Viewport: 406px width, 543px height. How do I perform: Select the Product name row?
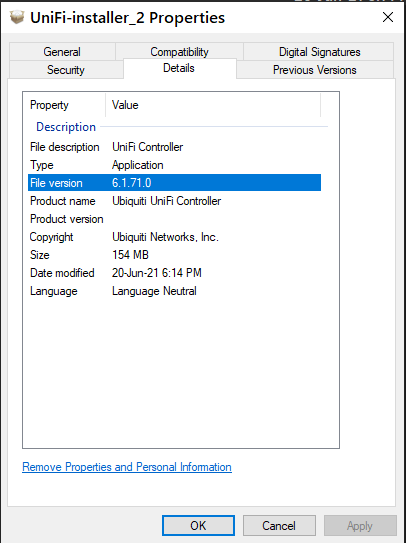point(174,201)
